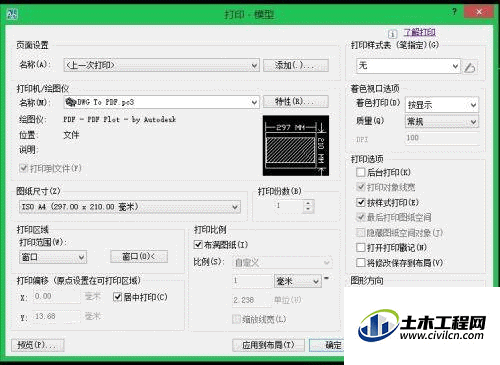Click the plotter text PDF Plot - by Autodesk
Screen dimensions: 500x365
(x=119, y=119)
